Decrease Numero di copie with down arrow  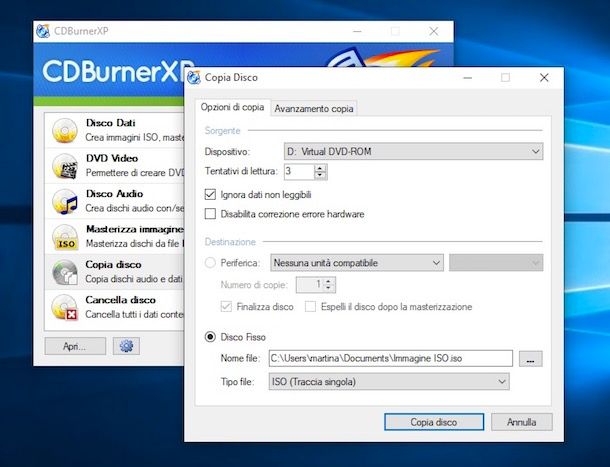click(x=328, y=288)
